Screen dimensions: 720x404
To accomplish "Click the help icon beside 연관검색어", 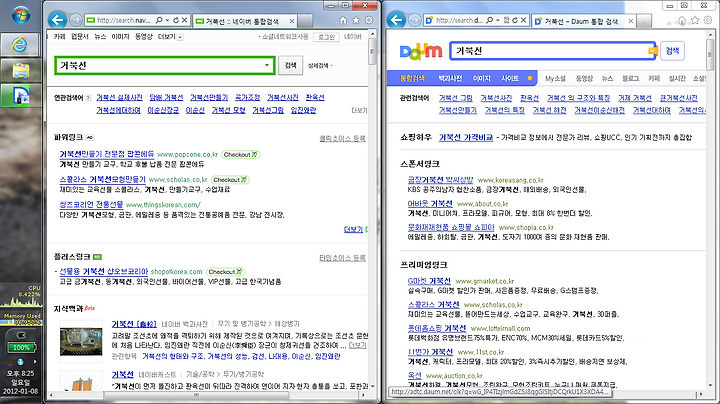I will pyautogui.click(x=88, y=98).
